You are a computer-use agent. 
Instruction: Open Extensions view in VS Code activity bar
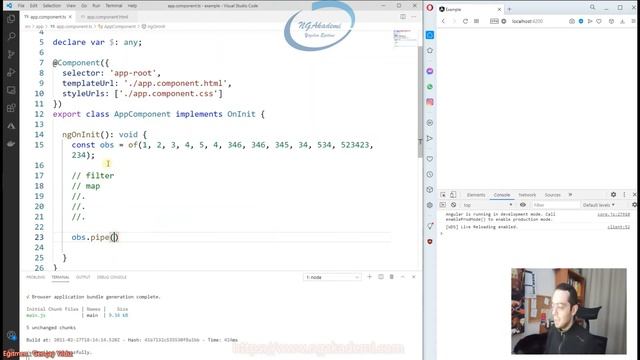click(x=11, y=108)
